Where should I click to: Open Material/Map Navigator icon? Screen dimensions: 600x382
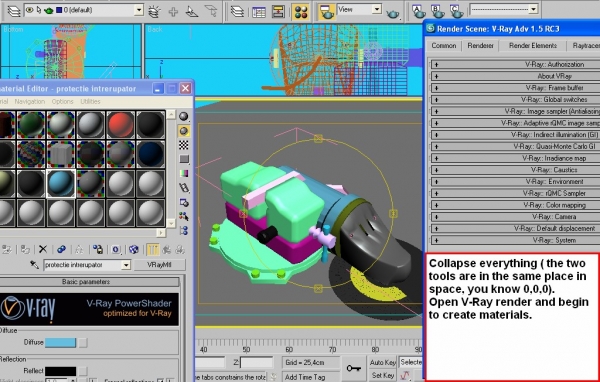point(184,230)
